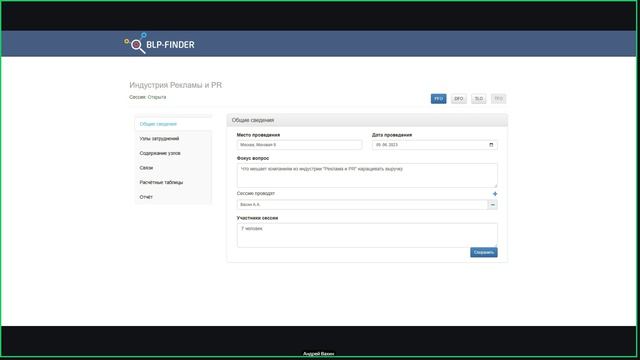
Task: Select the blue highlighted stage button
Action: coord(438,99)
